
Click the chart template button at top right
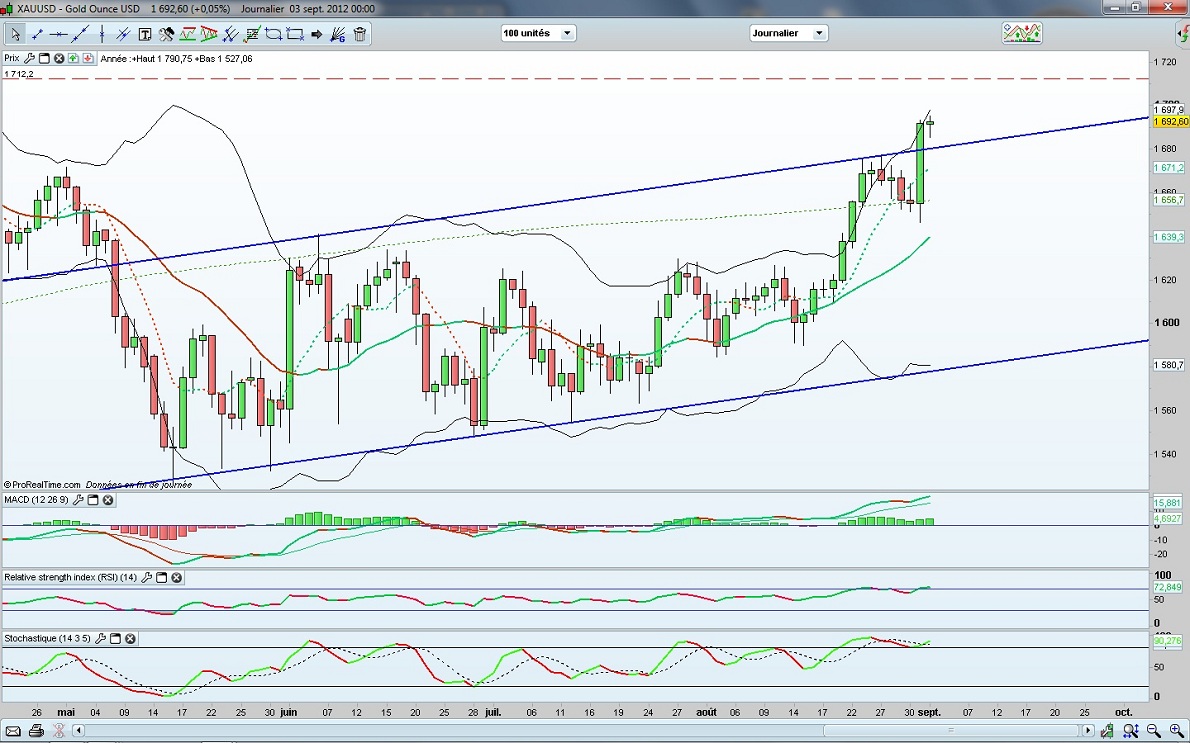tap(1022, 33)
